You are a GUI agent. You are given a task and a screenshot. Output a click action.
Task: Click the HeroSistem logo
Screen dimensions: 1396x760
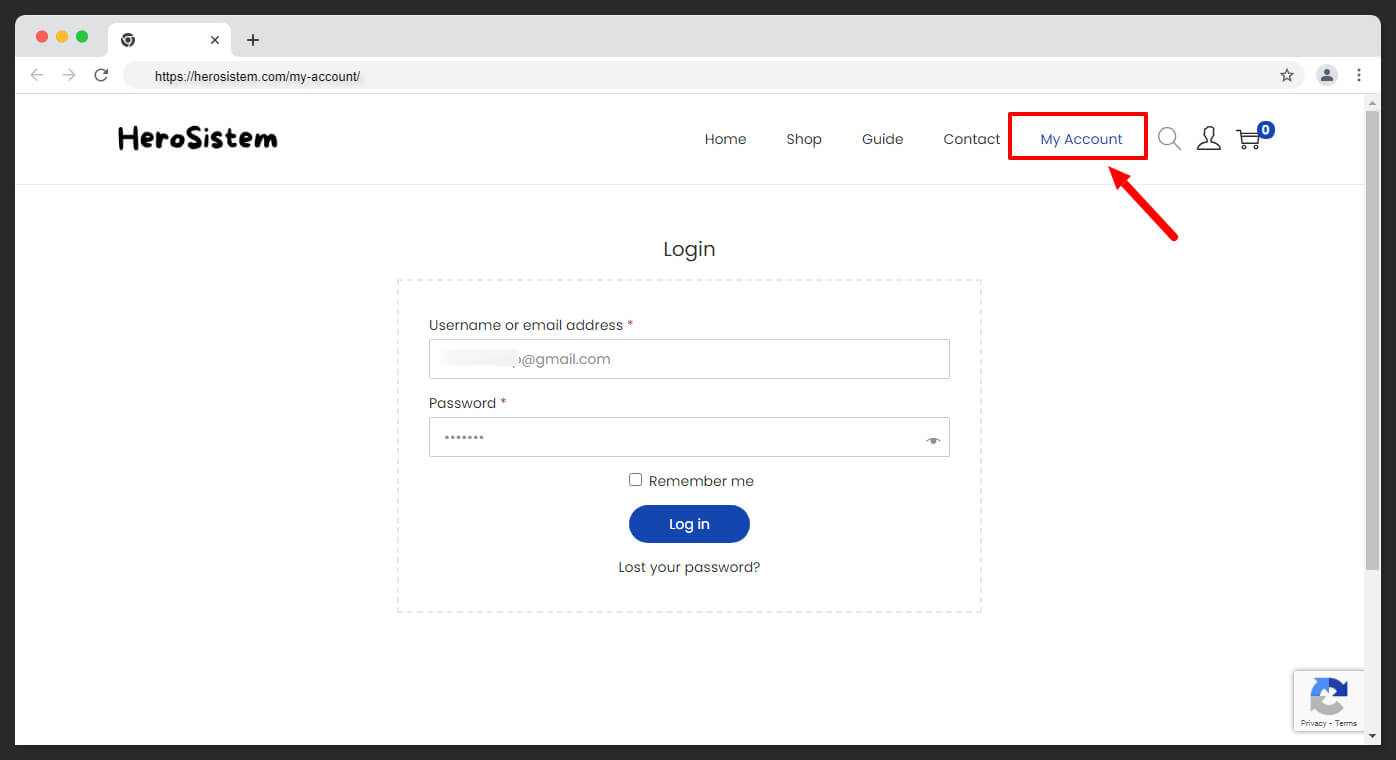[x=198, y=139]
